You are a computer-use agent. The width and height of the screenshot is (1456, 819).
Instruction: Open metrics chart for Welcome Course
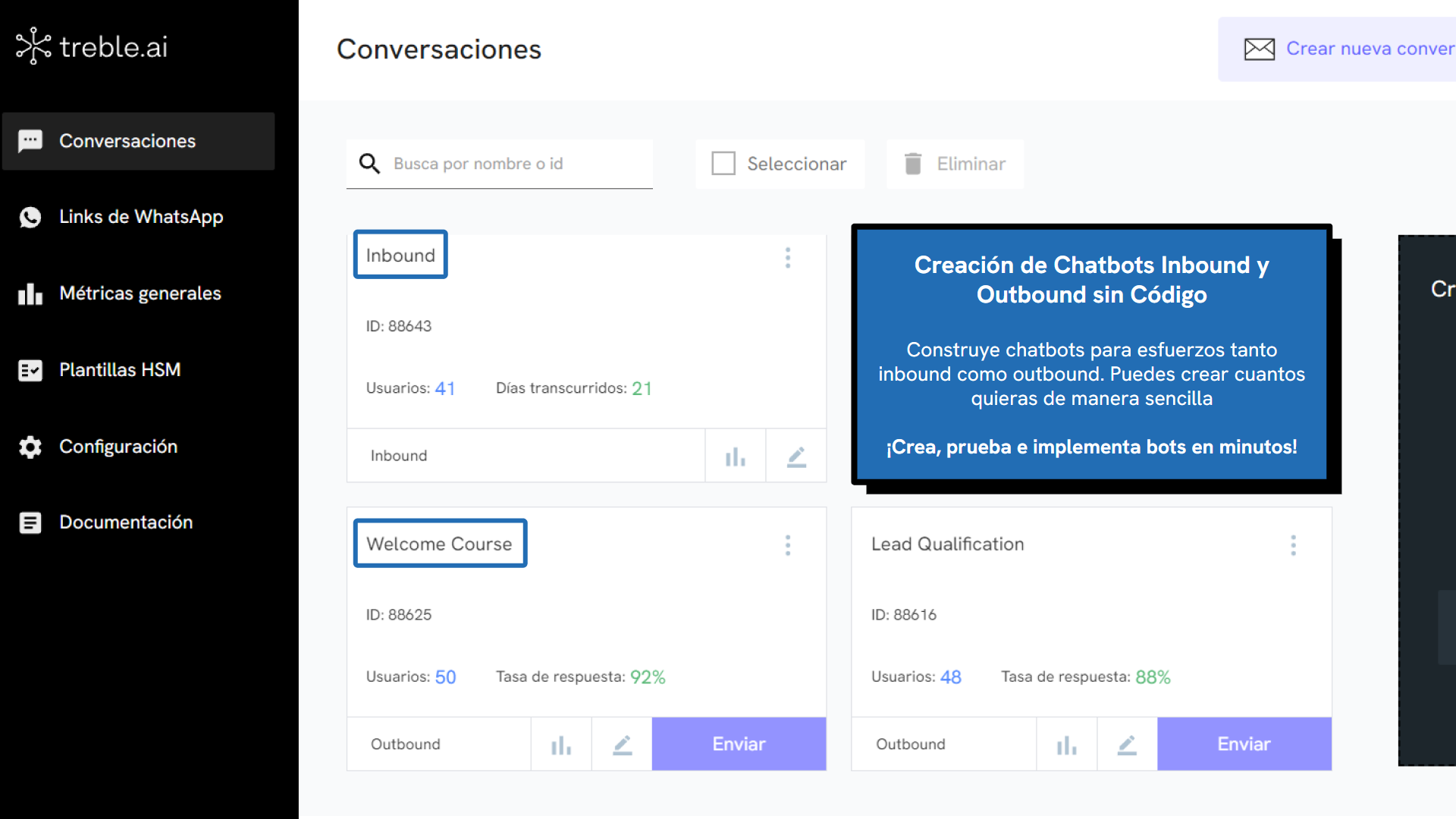561,745
